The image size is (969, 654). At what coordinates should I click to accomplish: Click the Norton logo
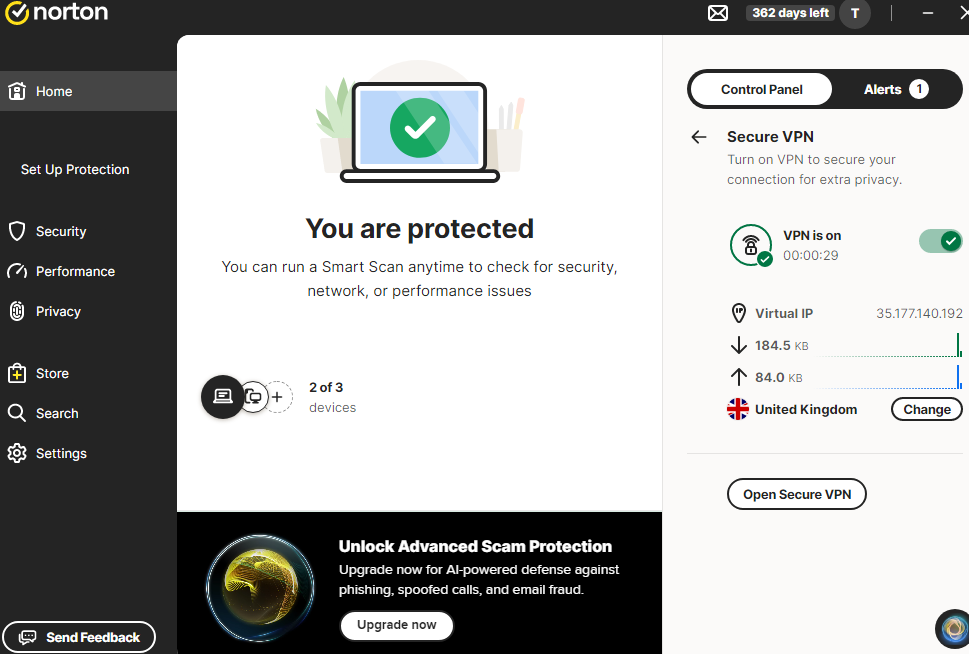coord(56,12)
